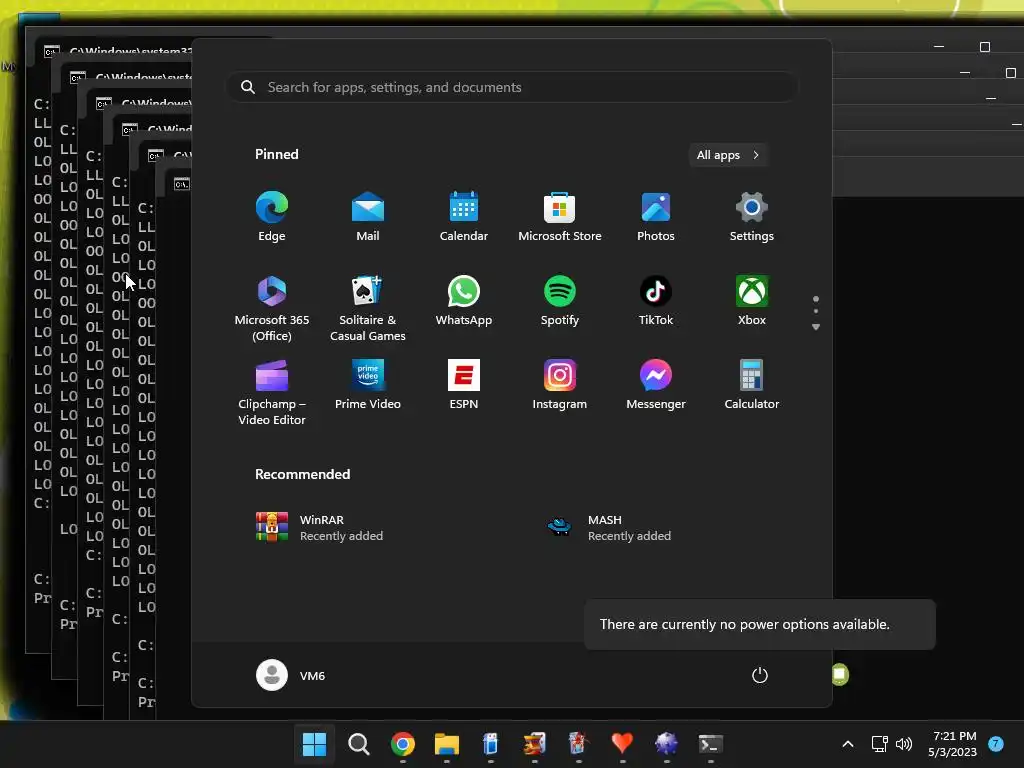Image resolution: width=1024 pixels, height=768 pixels.
Task: Launch Microsoft 365 (Office)
Action: pyautogui.click(x=272, y=309)
